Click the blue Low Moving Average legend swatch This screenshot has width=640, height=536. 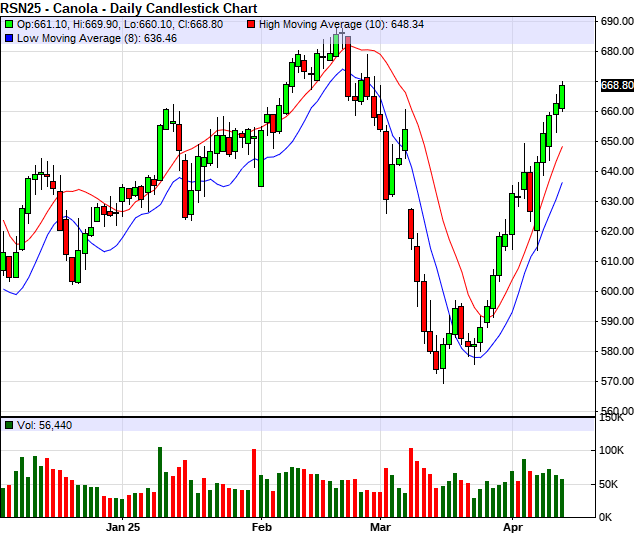(x=9, y=38)
